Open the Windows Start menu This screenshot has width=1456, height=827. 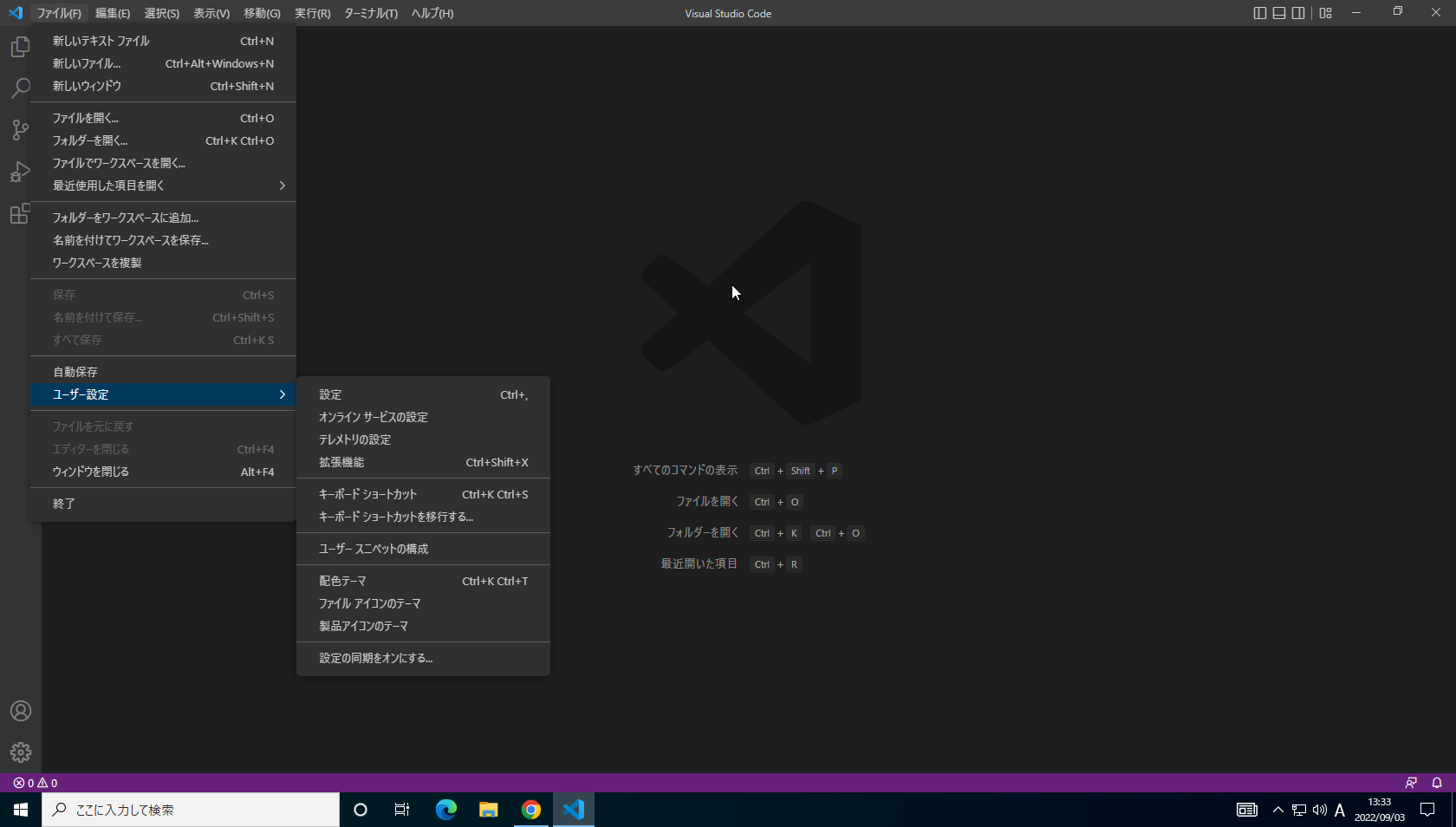pos(21,810)
